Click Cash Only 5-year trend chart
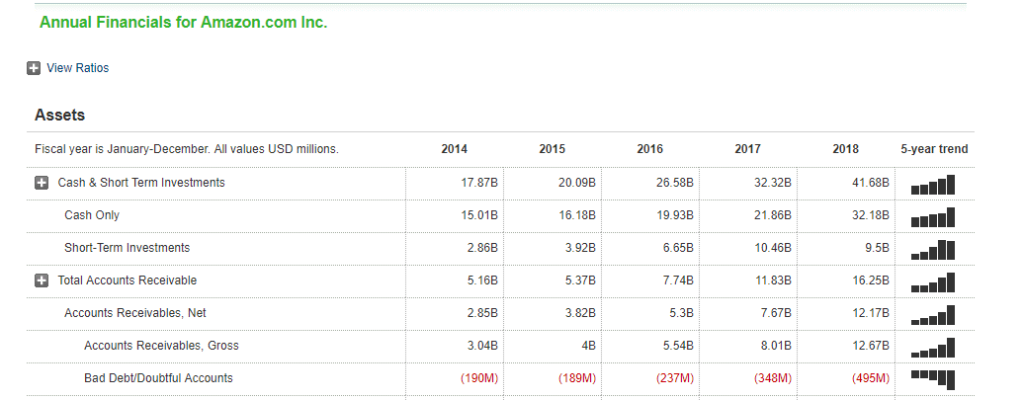Screen dimensions: 1024x400 (933, 217)
